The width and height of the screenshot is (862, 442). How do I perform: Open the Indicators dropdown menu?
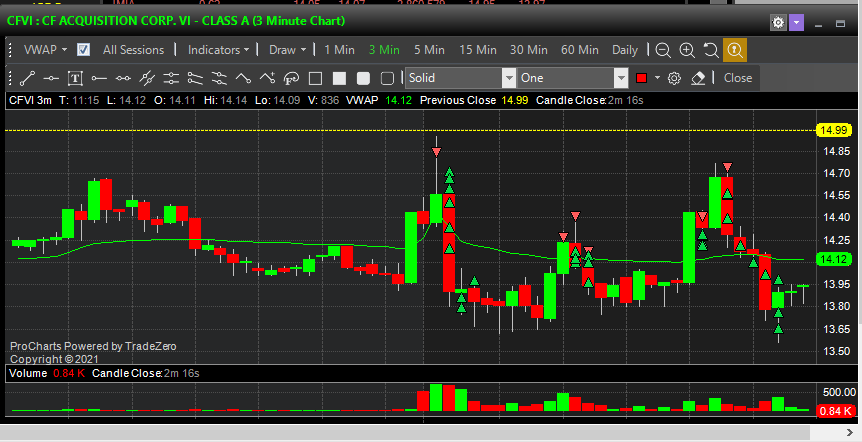(218, 49)
